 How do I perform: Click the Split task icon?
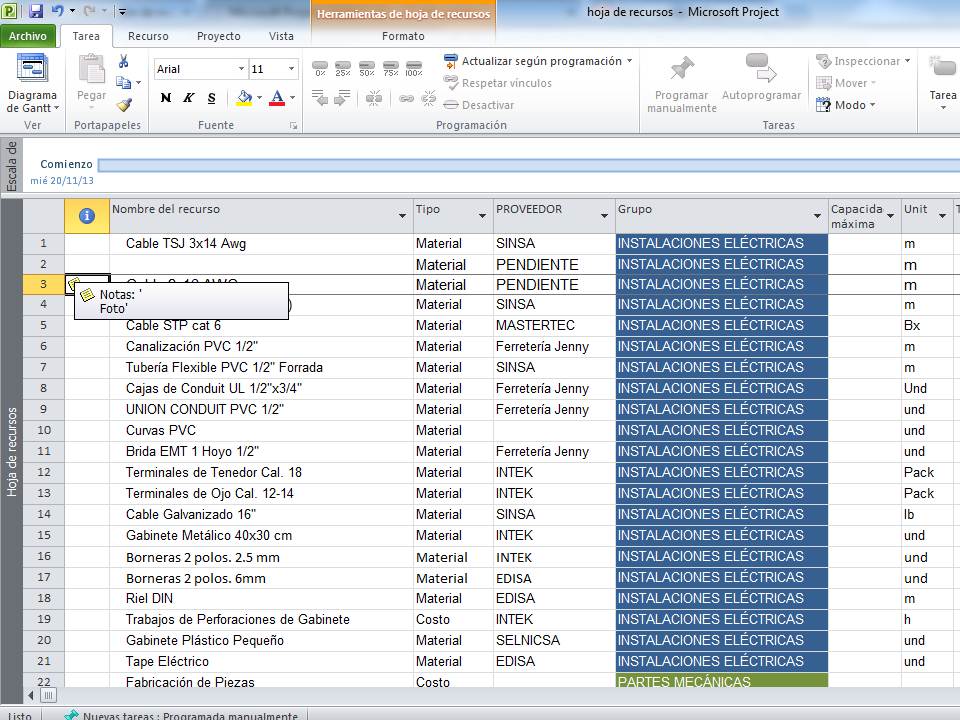[x=374, y=98]
